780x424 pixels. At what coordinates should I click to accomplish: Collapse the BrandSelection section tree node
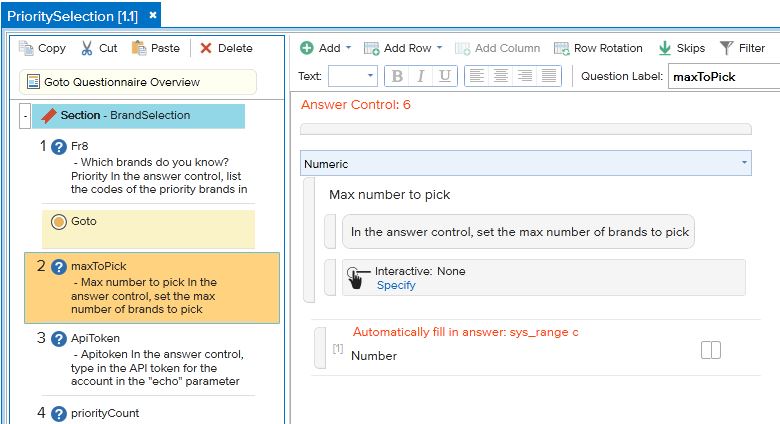click(25, 116)
